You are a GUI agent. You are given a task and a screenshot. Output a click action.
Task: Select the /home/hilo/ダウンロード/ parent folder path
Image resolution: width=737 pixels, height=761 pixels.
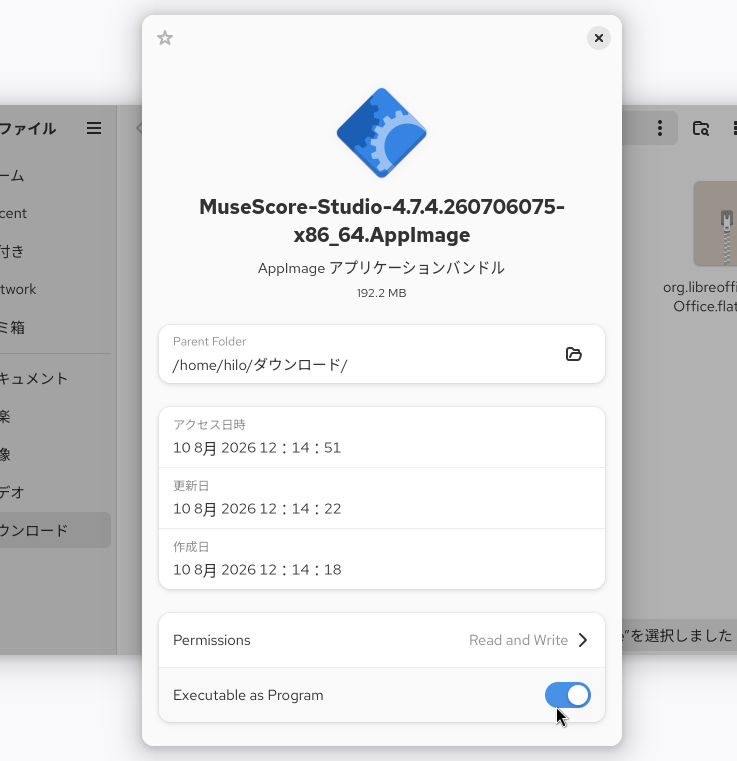click(x=260, y=365)
